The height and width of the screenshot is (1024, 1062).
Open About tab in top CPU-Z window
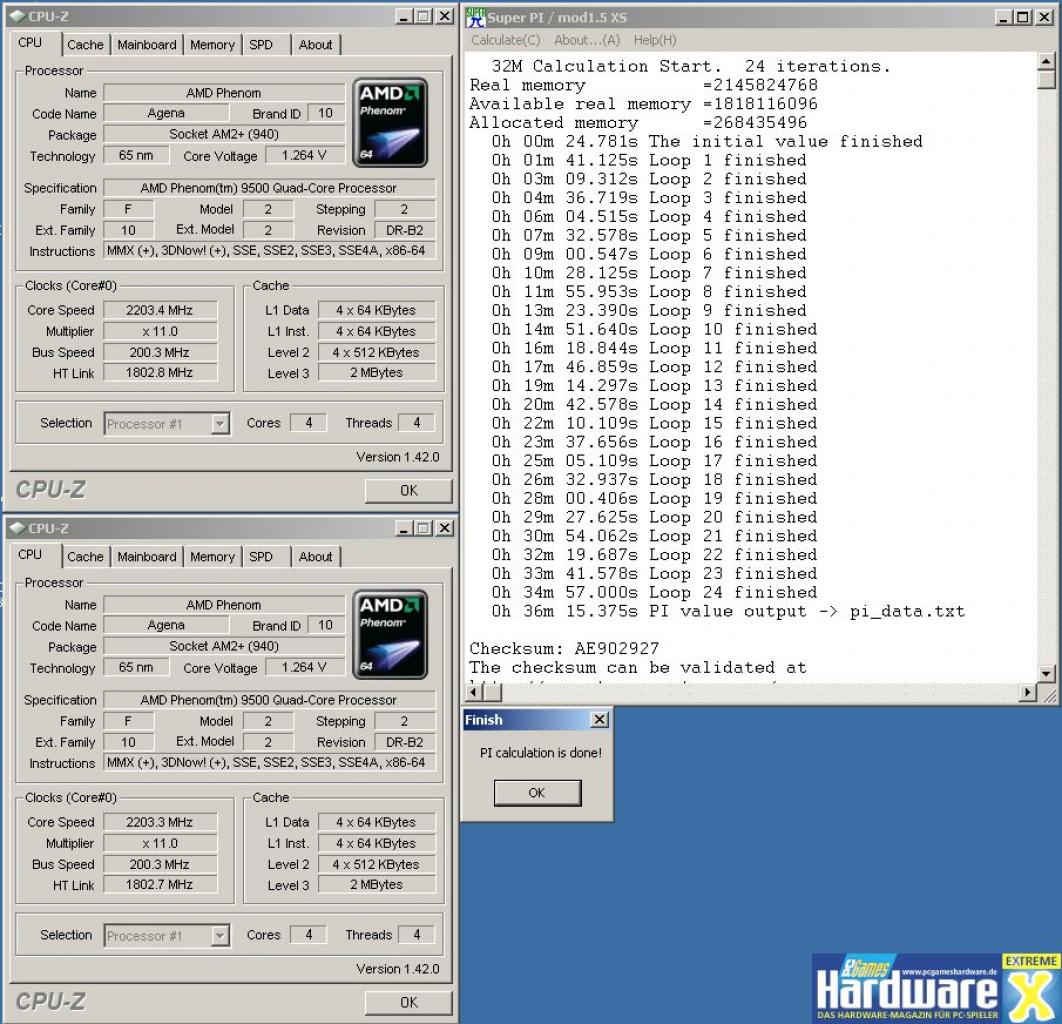point(316,45)
